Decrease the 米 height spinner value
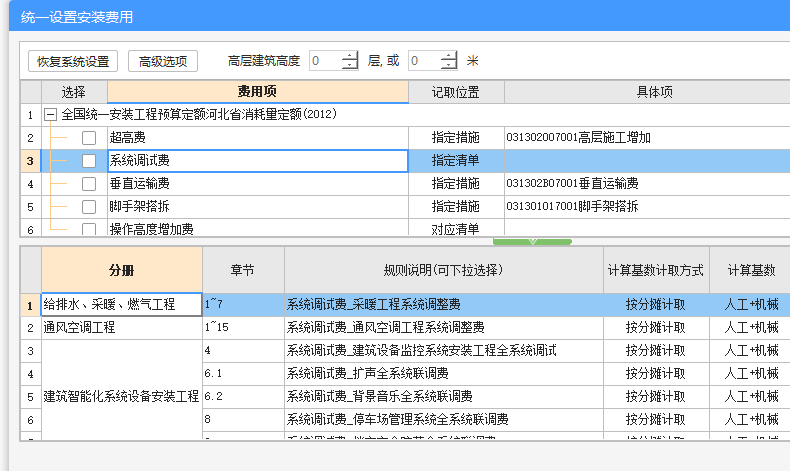Screen dimensions: 790x471 coord(448,65)
